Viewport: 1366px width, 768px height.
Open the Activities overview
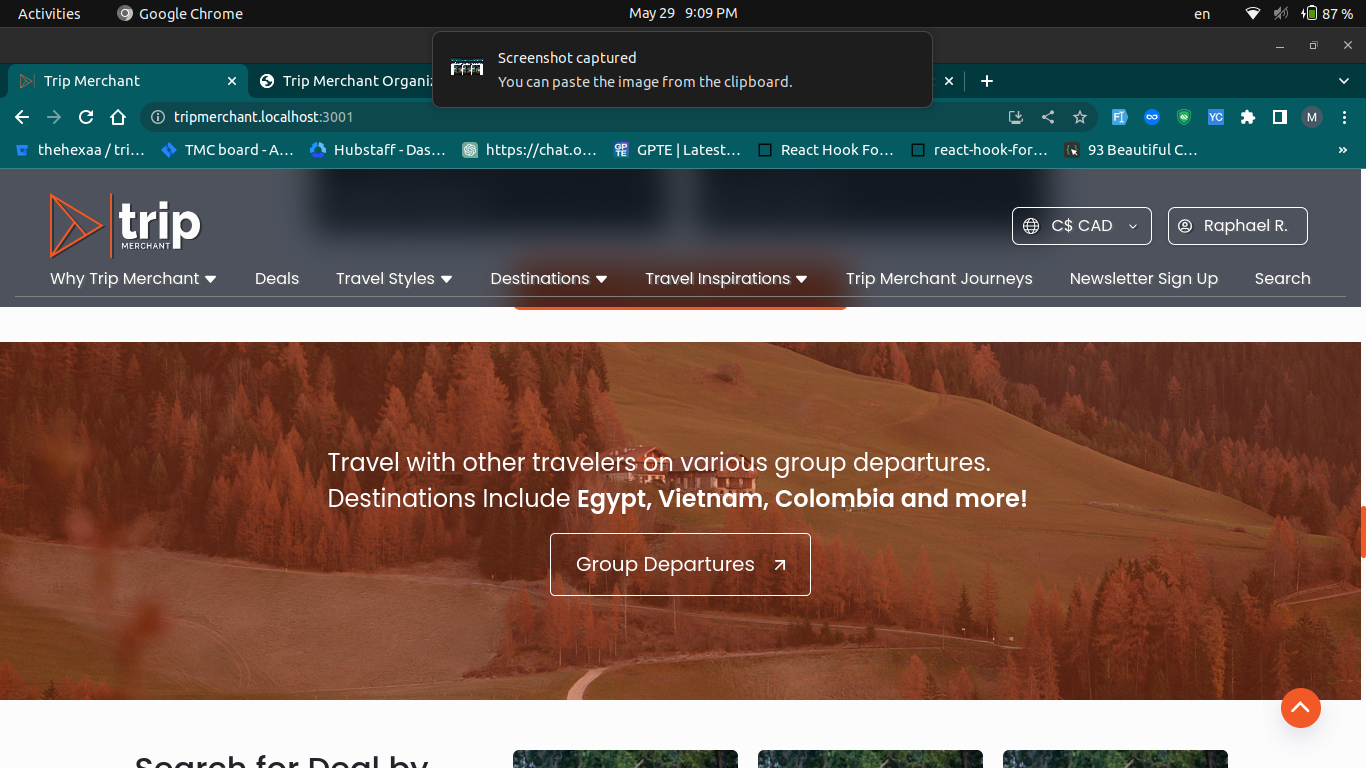(x=49, y=13)
